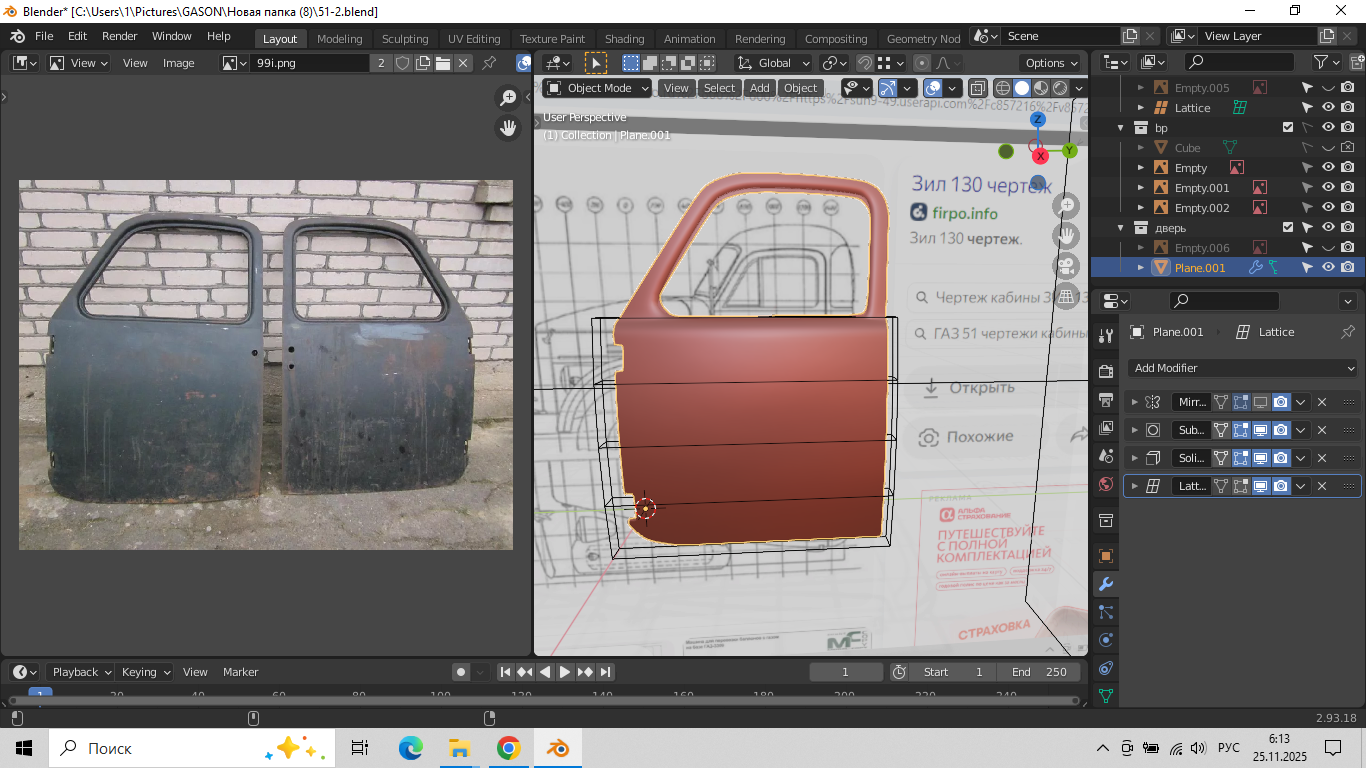
Task: Open the World properties tab
Action: coord(1106,484)
